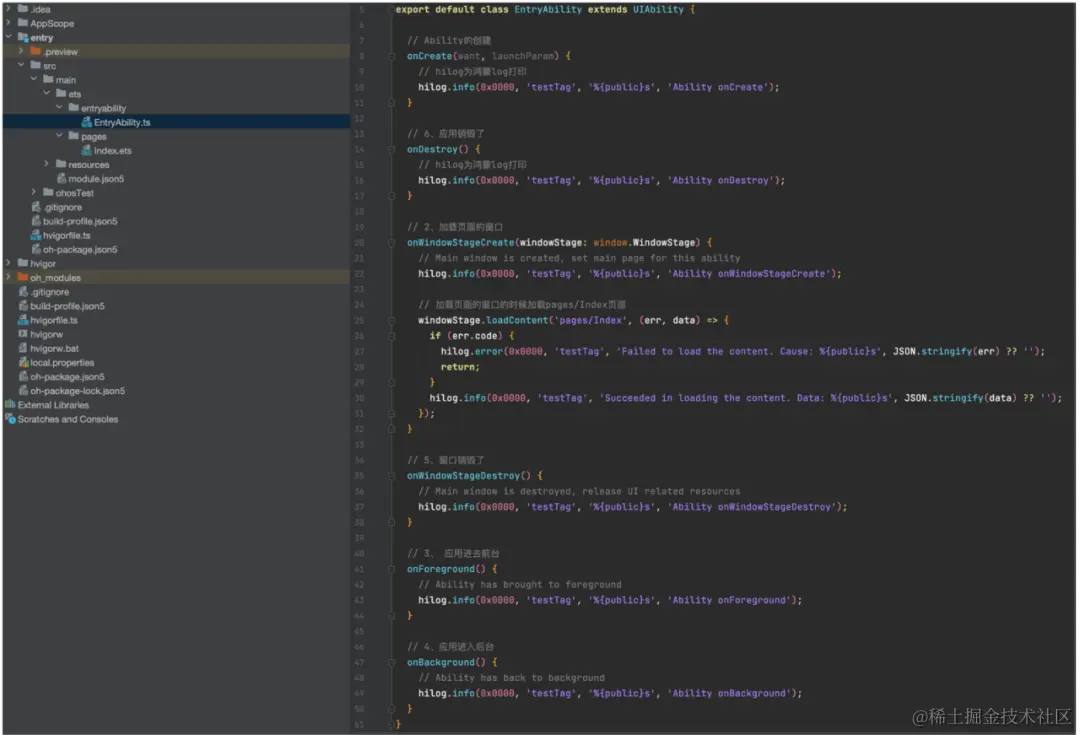This screenshot has height=735, width=1080.
Task: Click the oh-package-lock.json5 file icon
Action: point(23,391)
